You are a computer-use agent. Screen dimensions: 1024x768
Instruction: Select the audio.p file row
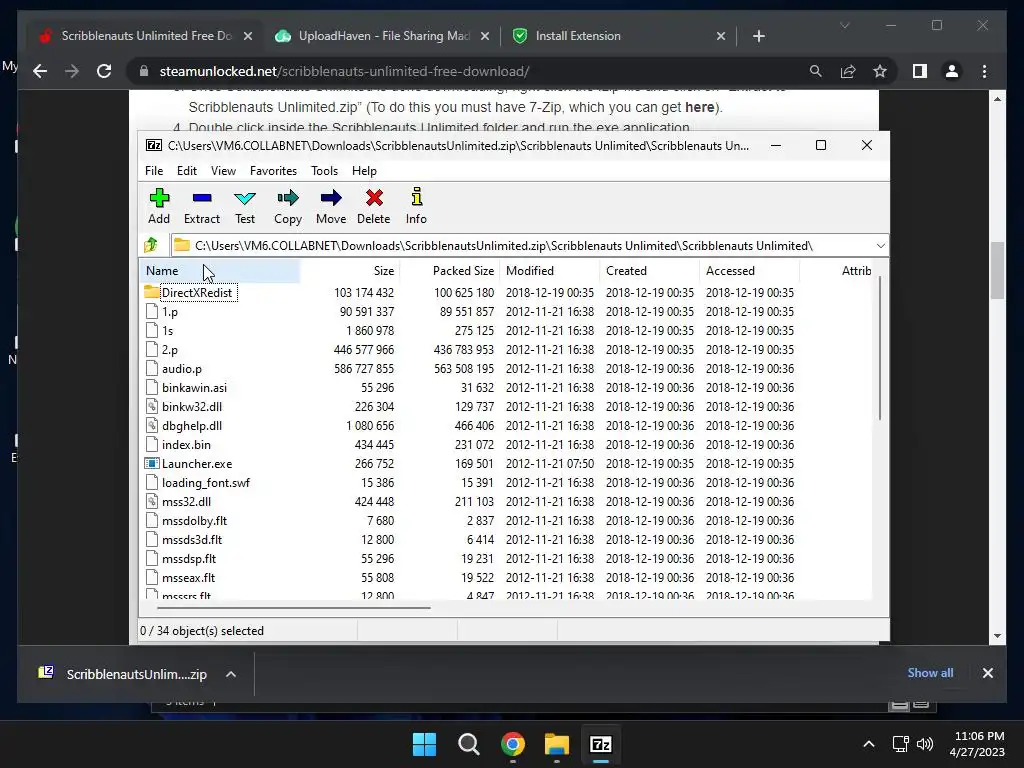[x=506, y=368]
